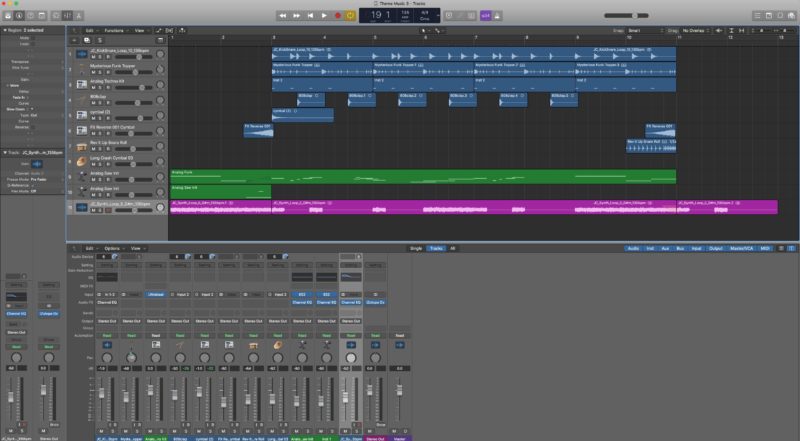Toggle Catch Playhead in the Tracks menu bar
The image size is (800, 441).
point(182,31)
